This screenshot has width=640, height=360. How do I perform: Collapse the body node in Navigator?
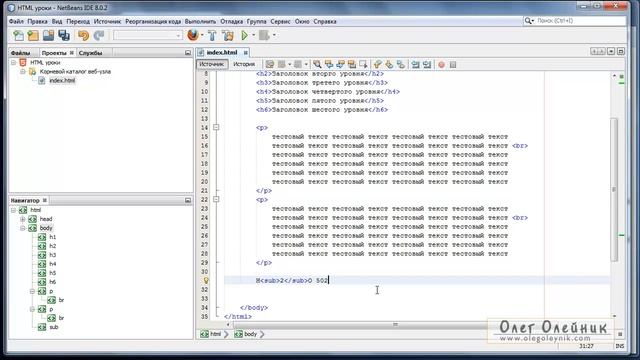pos(23,228)
